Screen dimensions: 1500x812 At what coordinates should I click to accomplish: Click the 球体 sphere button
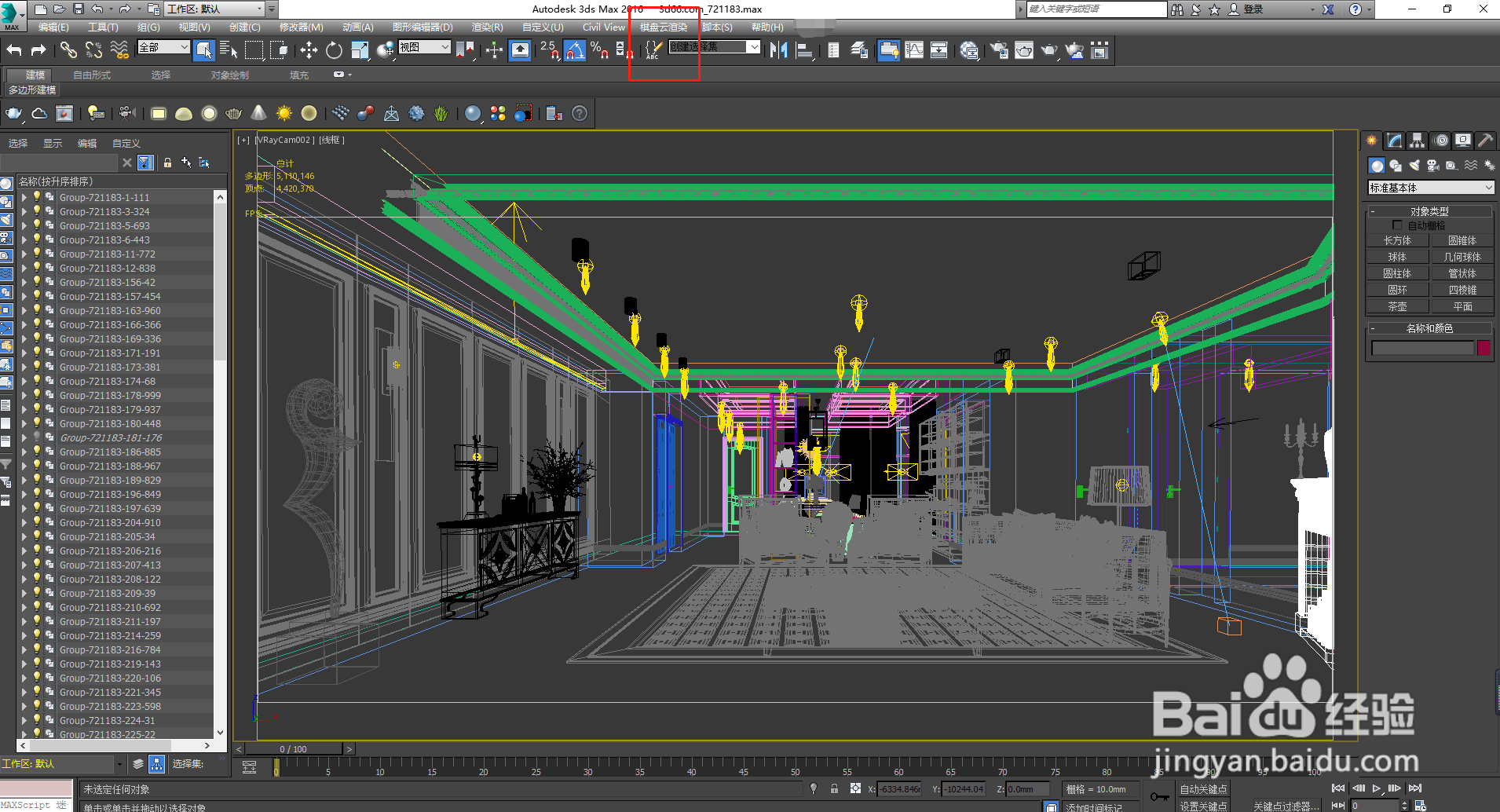tap(1397, 257)
